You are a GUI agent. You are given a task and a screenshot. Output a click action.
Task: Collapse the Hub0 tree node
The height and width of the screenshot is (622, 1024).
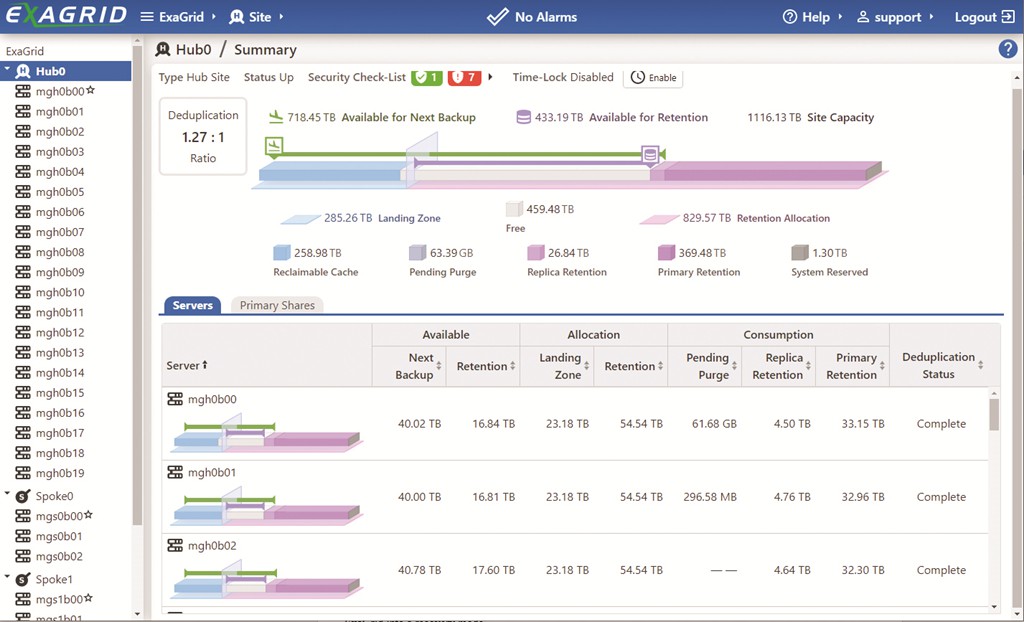(7, 69)
